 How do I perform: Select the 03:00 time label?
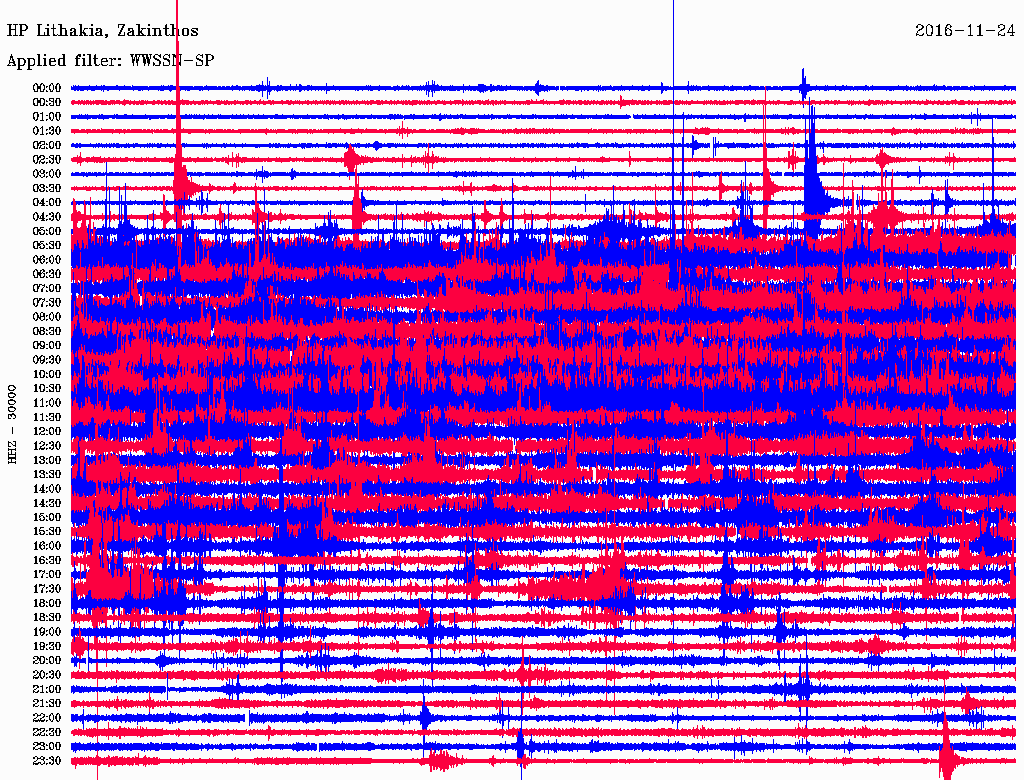(x=47, y=174)
